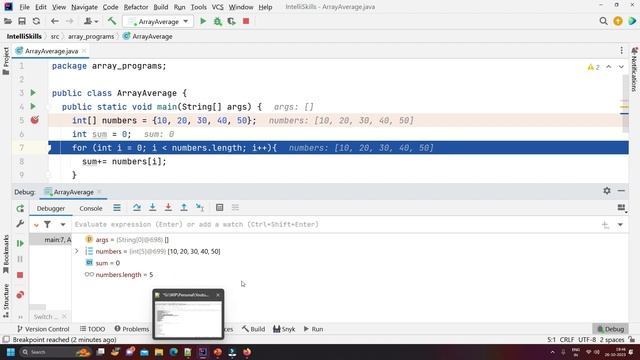Open the File menu
Image resolution: width=640 pixels, height=360 pixels.
[24, 7]
